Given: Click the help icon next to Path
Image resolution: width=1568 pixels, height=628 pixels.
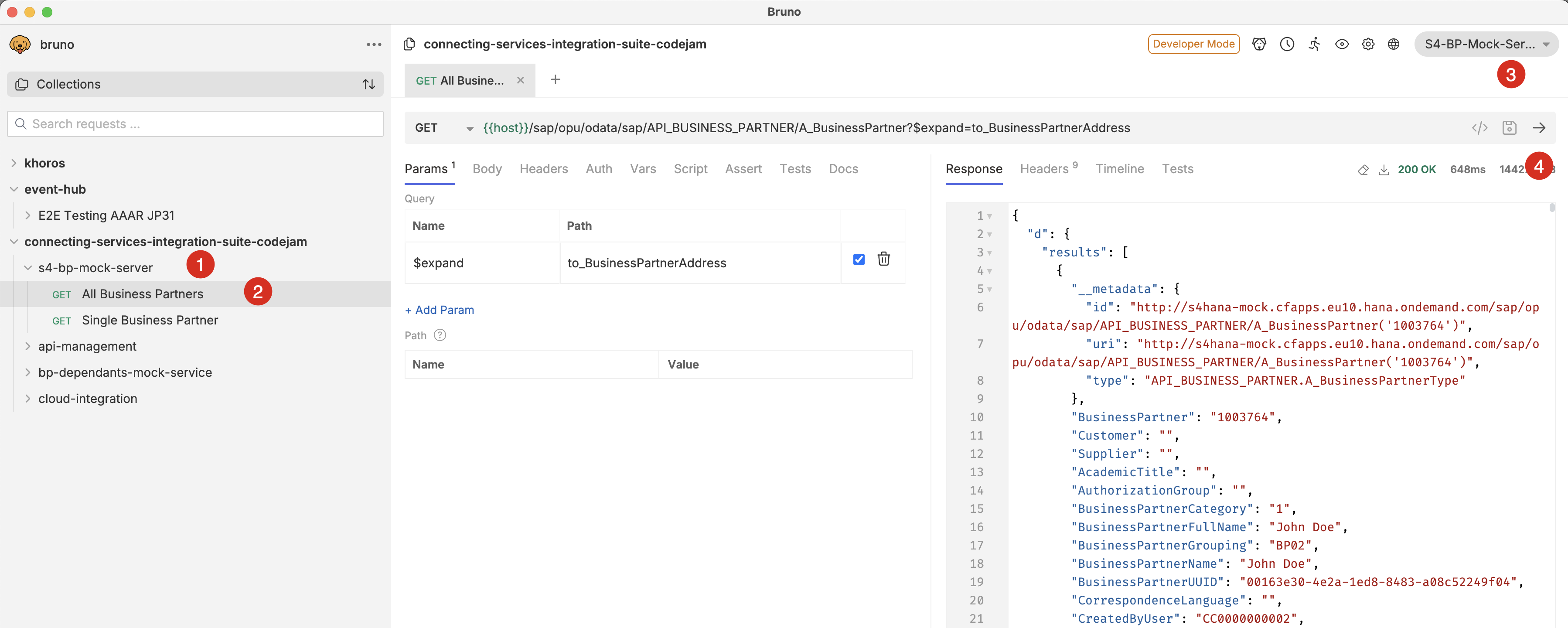Looking at the screenshot, I should tap(440, 334).
